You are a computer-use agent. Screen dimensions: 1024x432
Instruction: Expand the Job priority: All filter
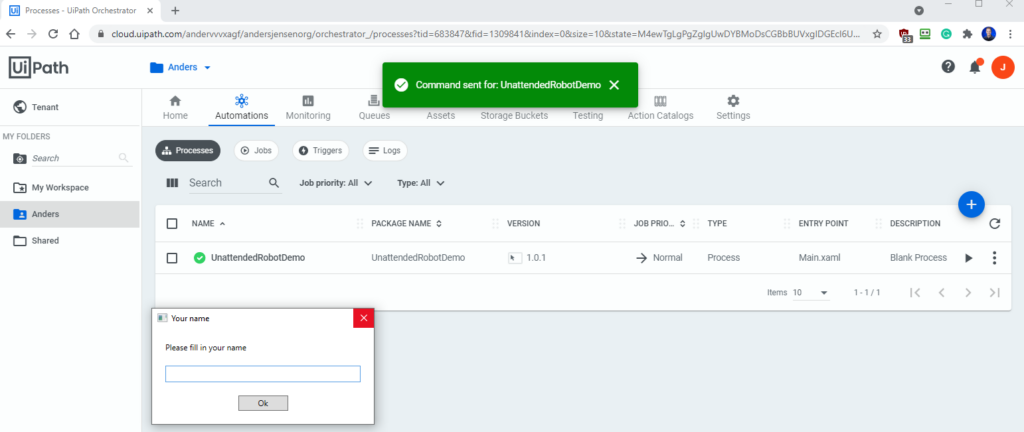tap(336, 183)
